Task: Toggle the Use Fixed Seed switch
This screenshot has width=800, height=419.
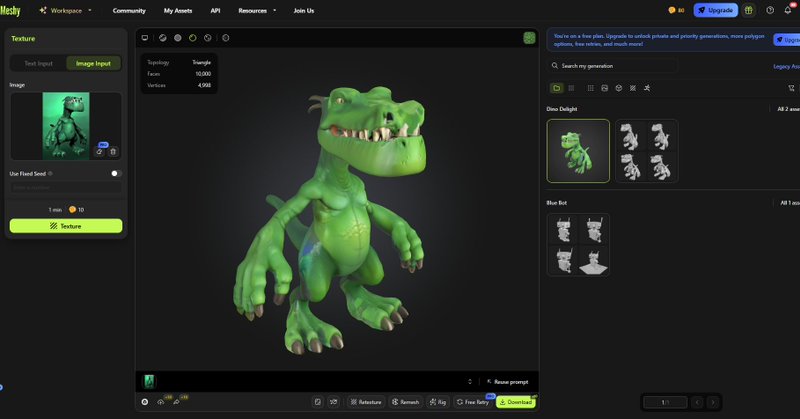Action: (x=116, y=174)
